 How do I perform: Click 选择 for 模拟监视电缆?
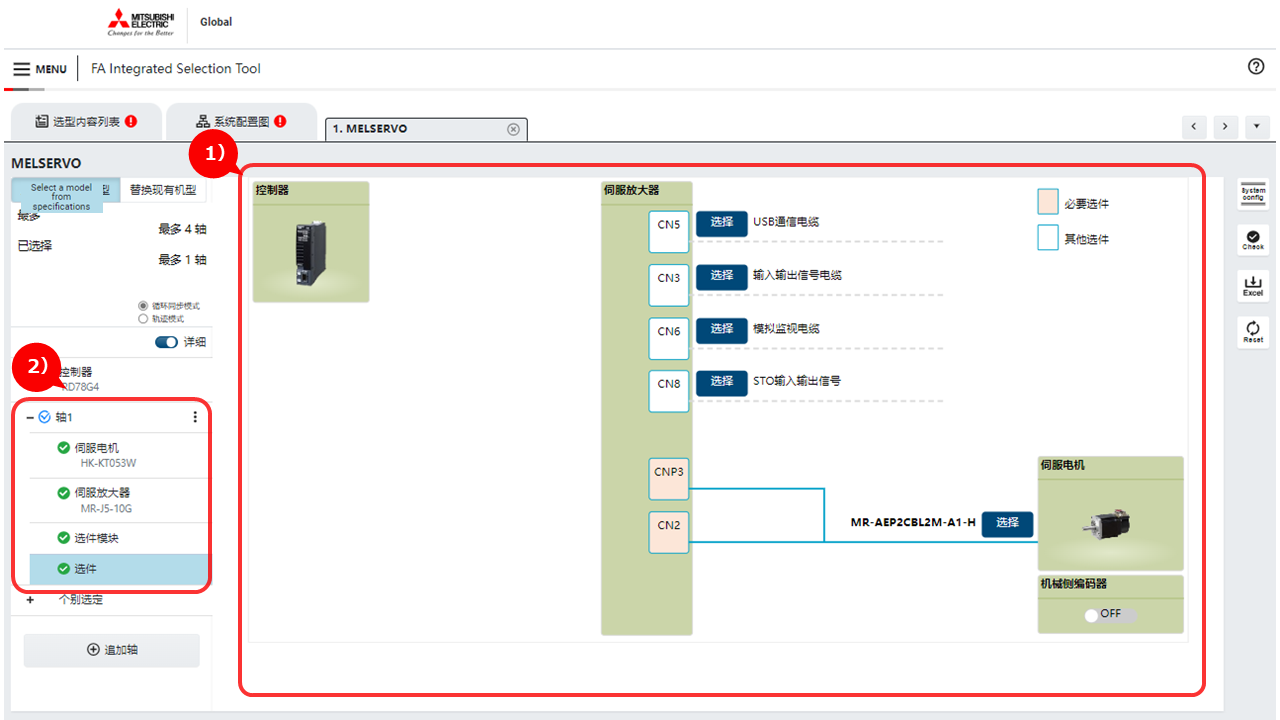[722, 330]
